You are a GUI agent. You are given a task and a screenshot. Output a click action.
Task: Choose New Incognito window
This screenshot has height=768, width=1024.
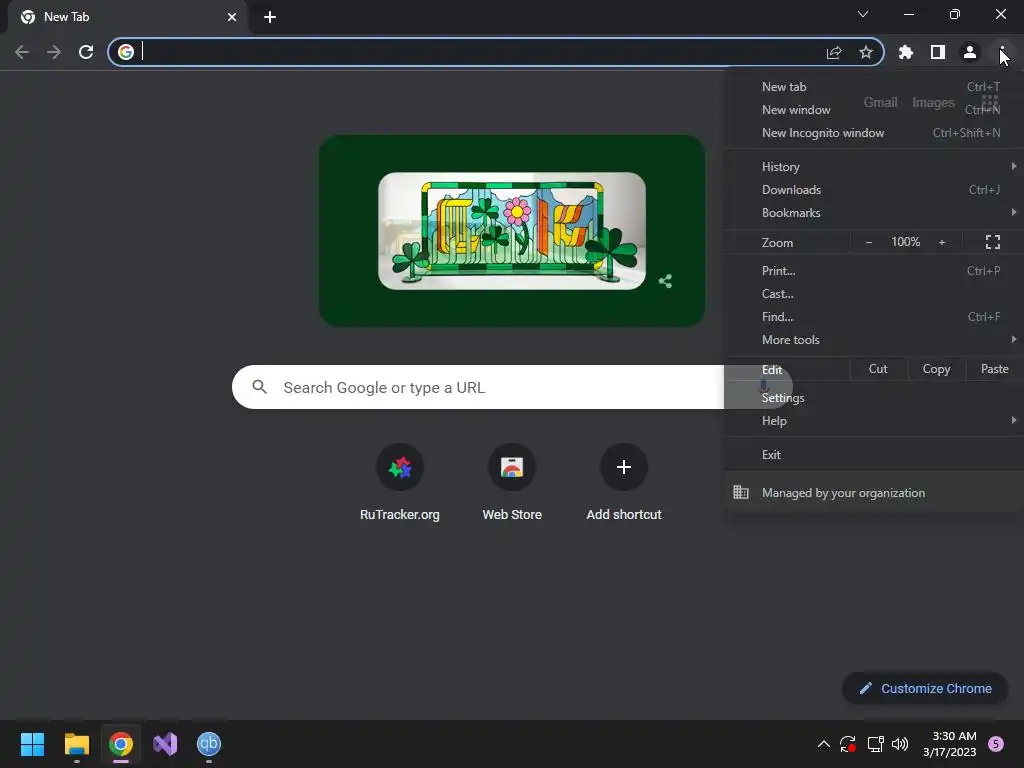click(x=874, y=133)
